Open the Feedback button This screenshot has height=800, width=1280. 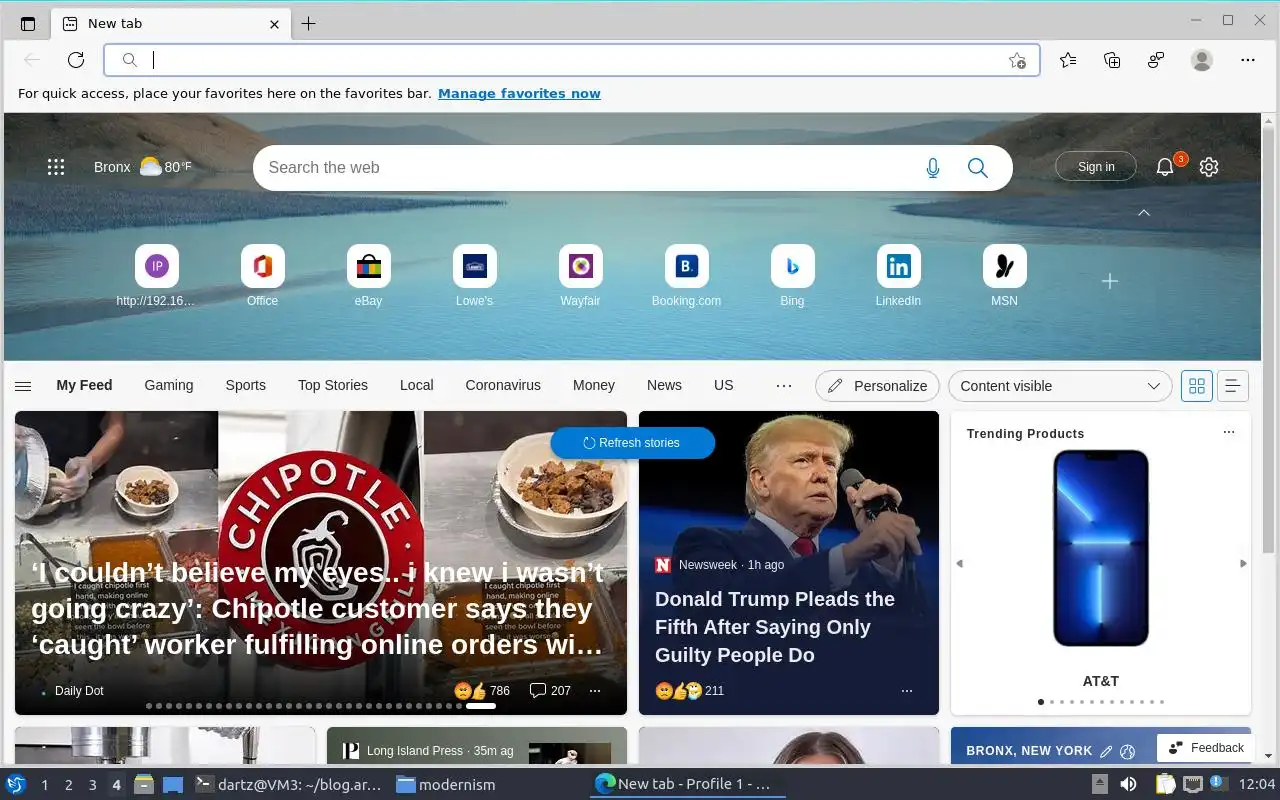(1206, 747)
